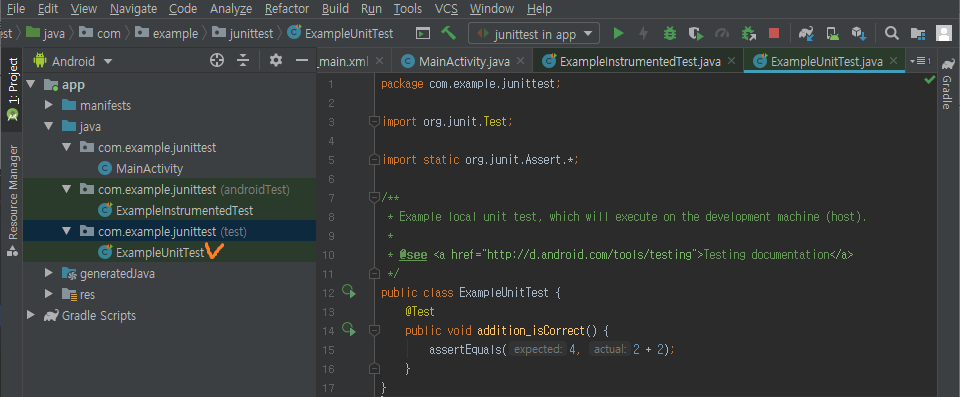Attach debugger to Android process icon
The image size is (960, 397).
click(x=748, y=34)
